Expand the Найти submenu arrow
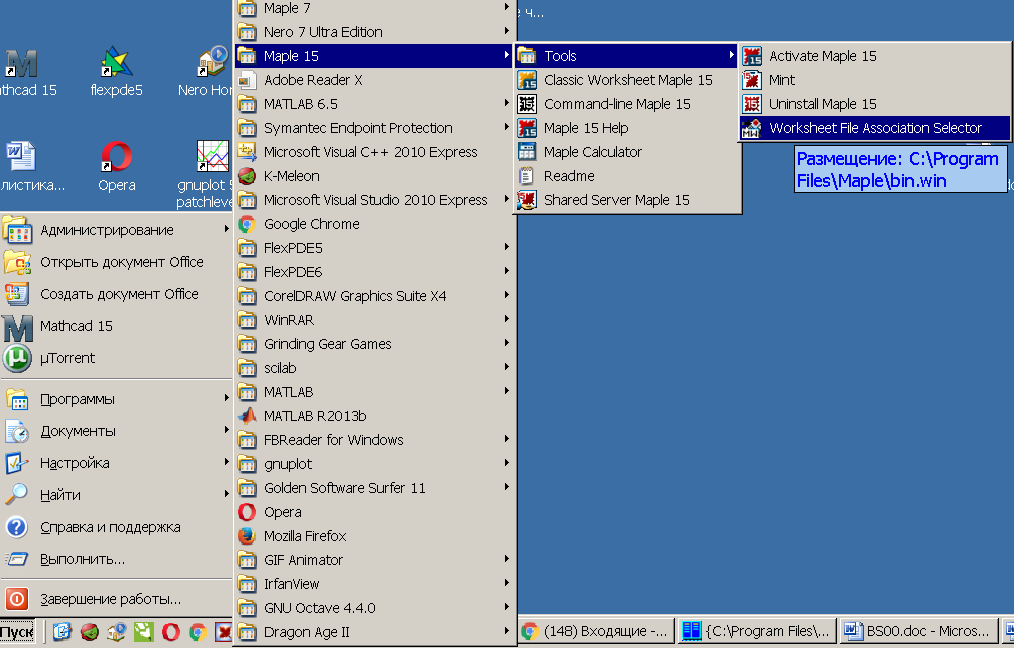 coord(226,495)
